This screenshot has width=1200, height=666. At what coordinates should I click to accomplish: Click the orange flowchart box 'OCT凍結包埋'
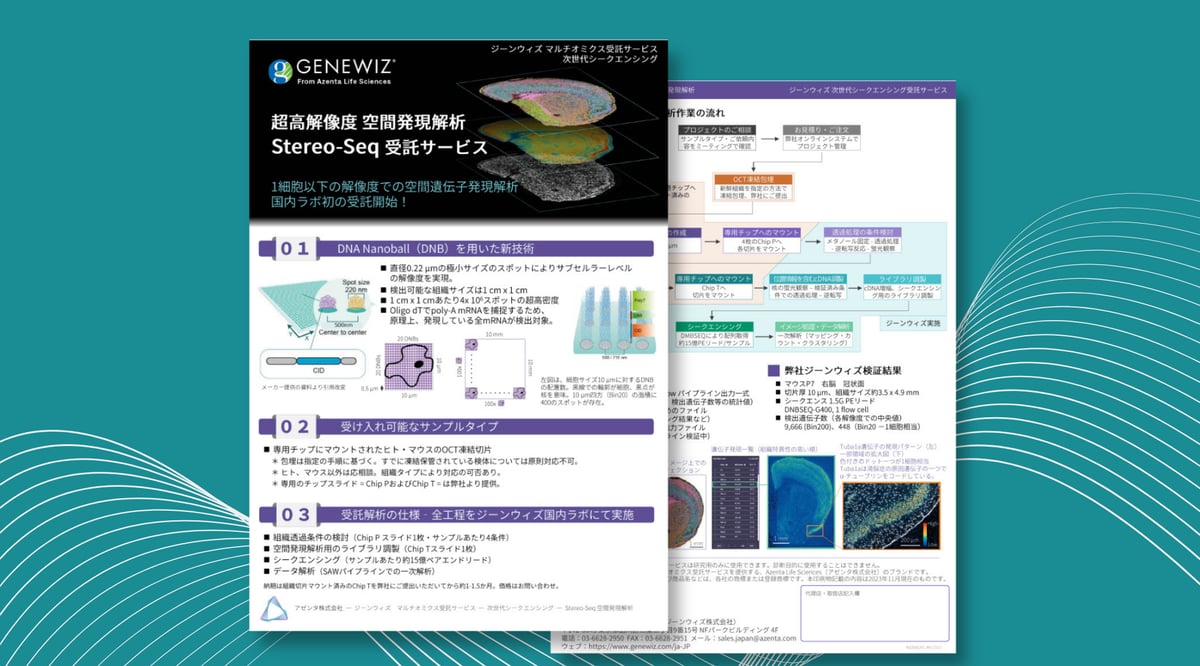tap(754, 187)
